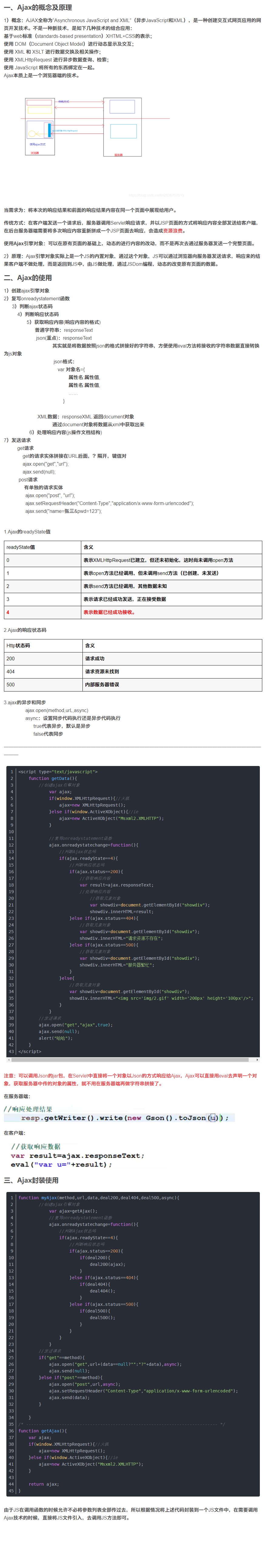Click the red cell 表示数据已经成功接收。
The height and width of the screenshot is (1568, 265).
tap(172, 612)
